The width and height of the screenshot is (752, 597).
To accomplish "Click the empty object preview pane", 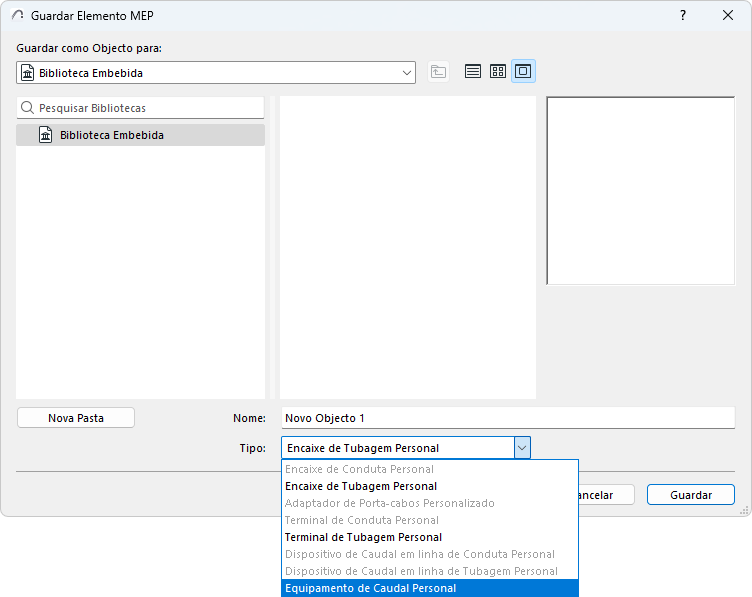I will coord(641,191).
